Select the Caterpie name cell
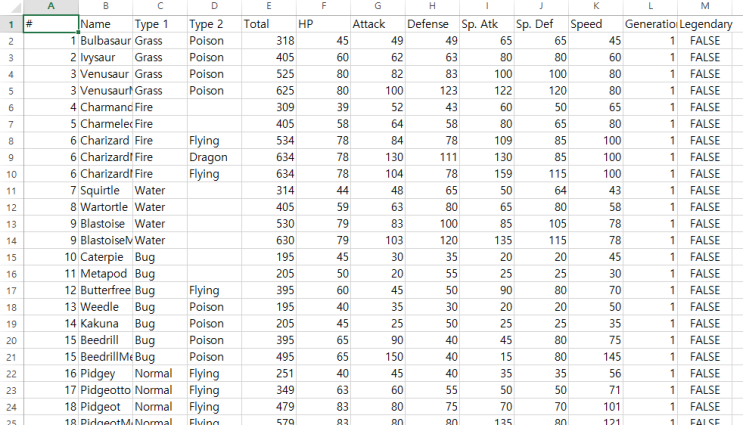The image size is (743, 425). click(x=105, y=257)
